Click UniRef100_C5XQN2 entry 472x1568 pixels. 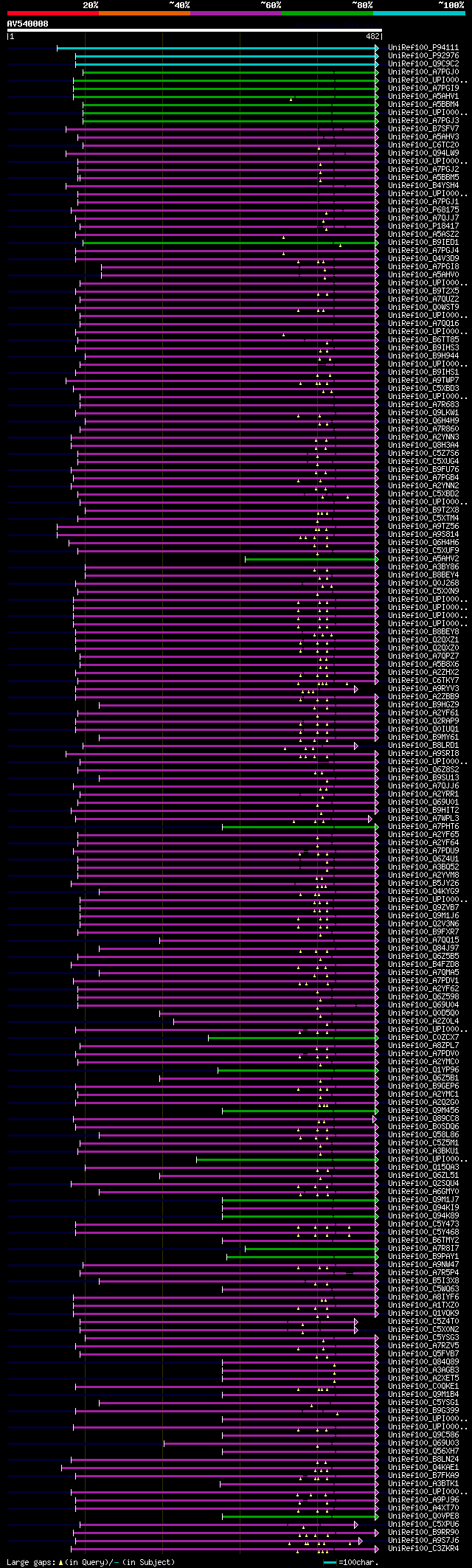(x=423, y=1330)
